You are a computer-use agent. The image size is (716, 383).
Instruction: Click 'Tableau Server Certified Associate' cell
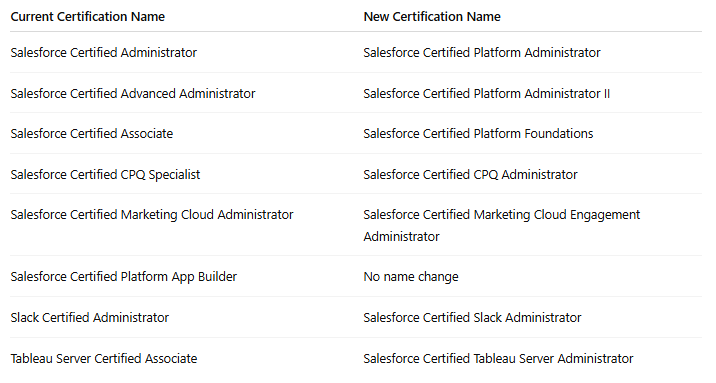(104, 359)
